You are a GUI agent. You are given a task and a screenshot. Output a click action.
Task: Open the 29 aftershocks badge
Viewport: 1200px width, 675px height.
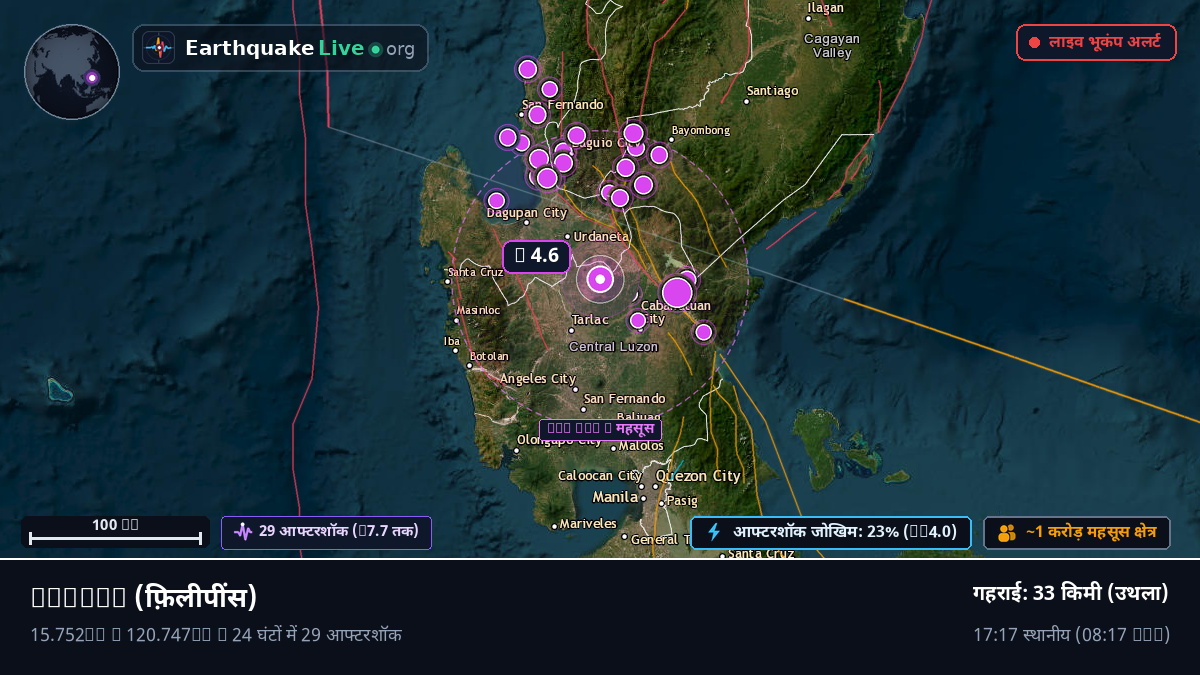click(x=326, y=532)
